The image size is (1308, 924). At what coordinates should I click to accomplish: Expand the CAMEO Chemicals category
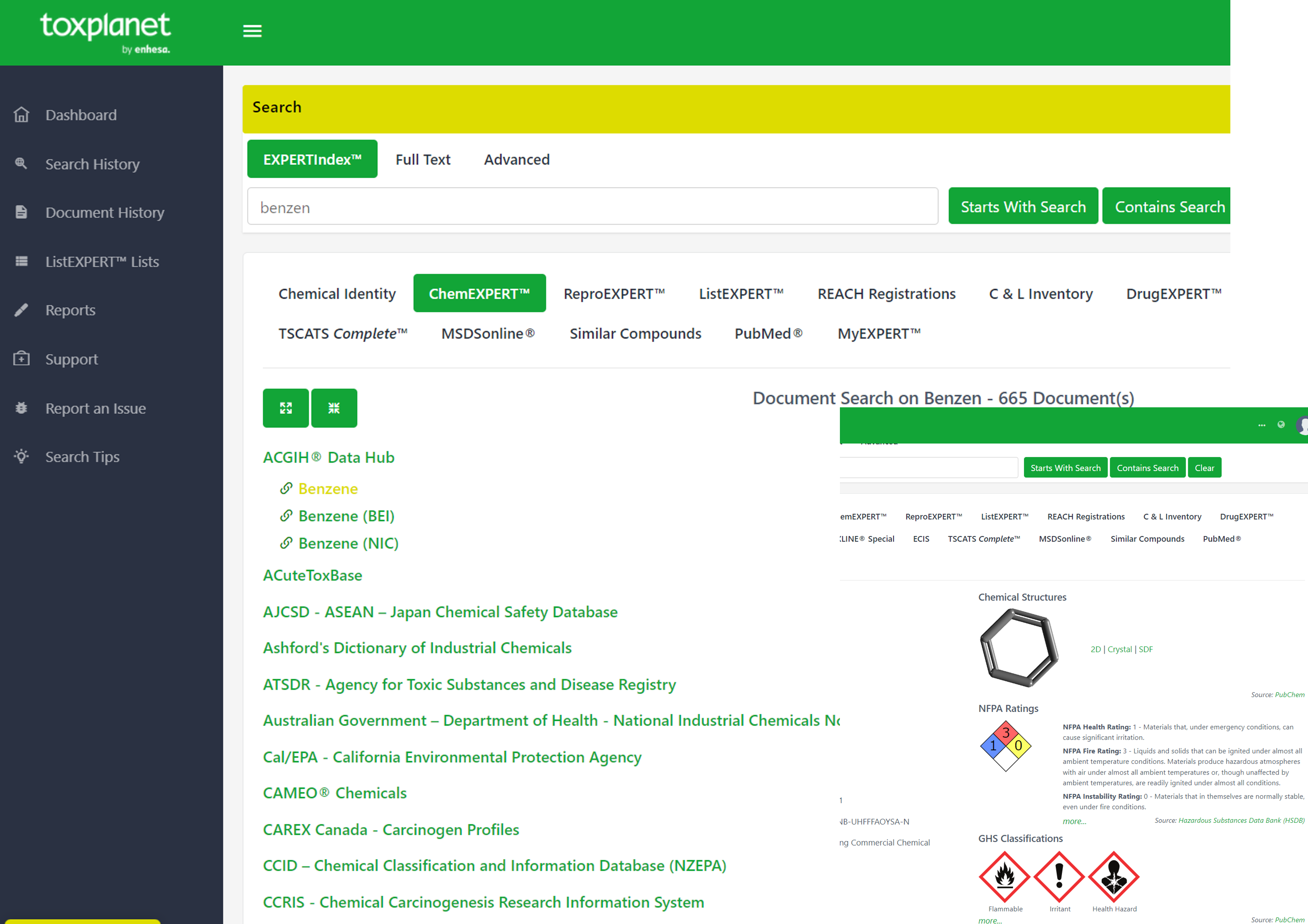pos(334,793)
